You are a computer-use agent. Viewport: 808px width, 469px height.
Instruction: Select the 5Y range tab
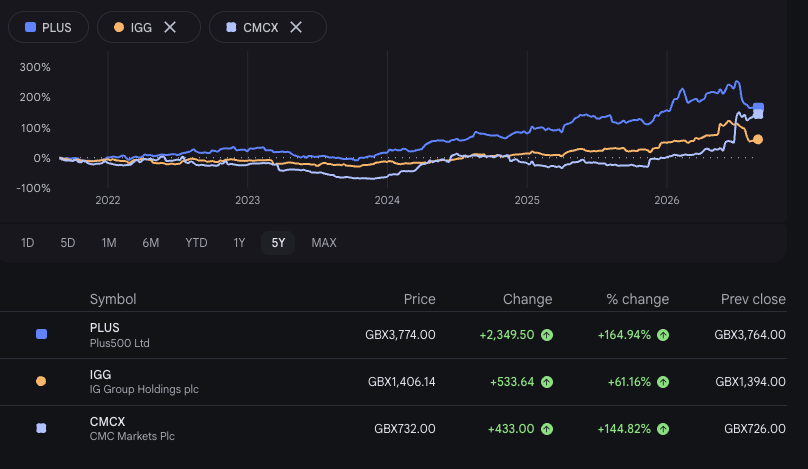pyautogui.click(x=278, y=243)
